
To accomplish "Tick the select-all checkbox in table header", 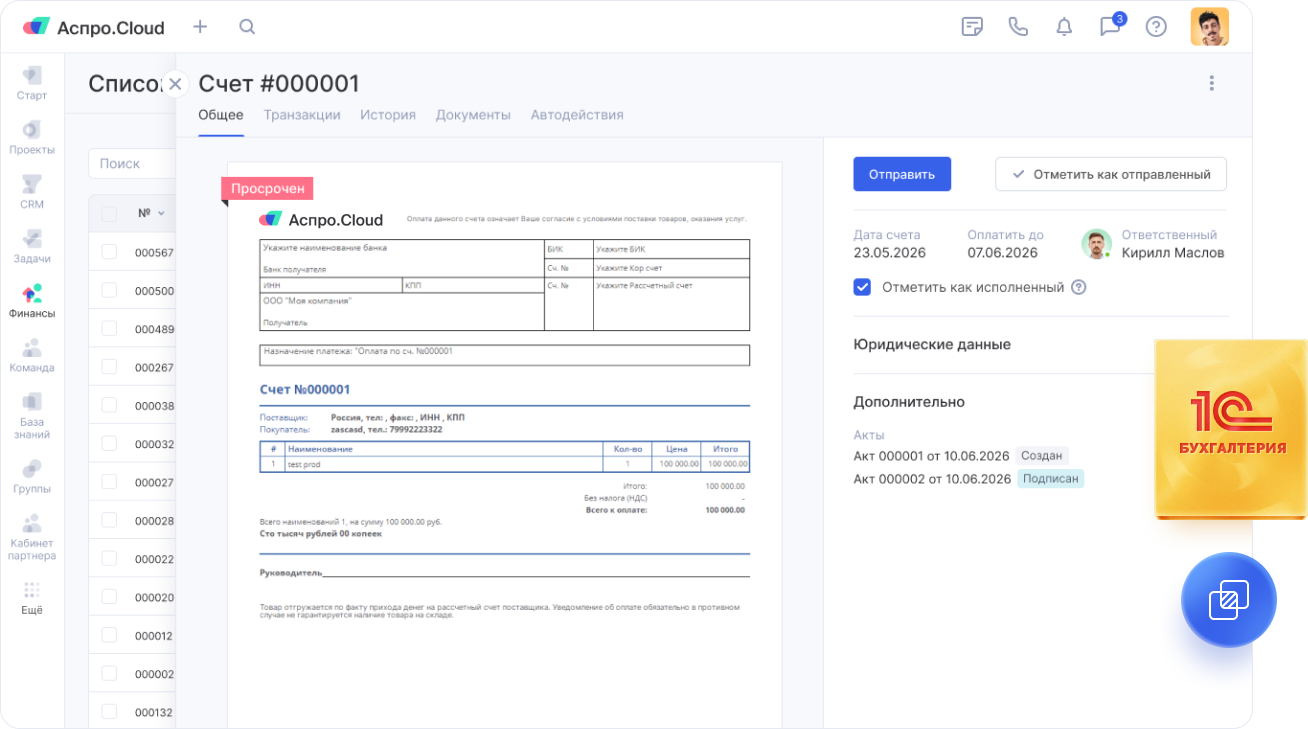I will point(109,213).
